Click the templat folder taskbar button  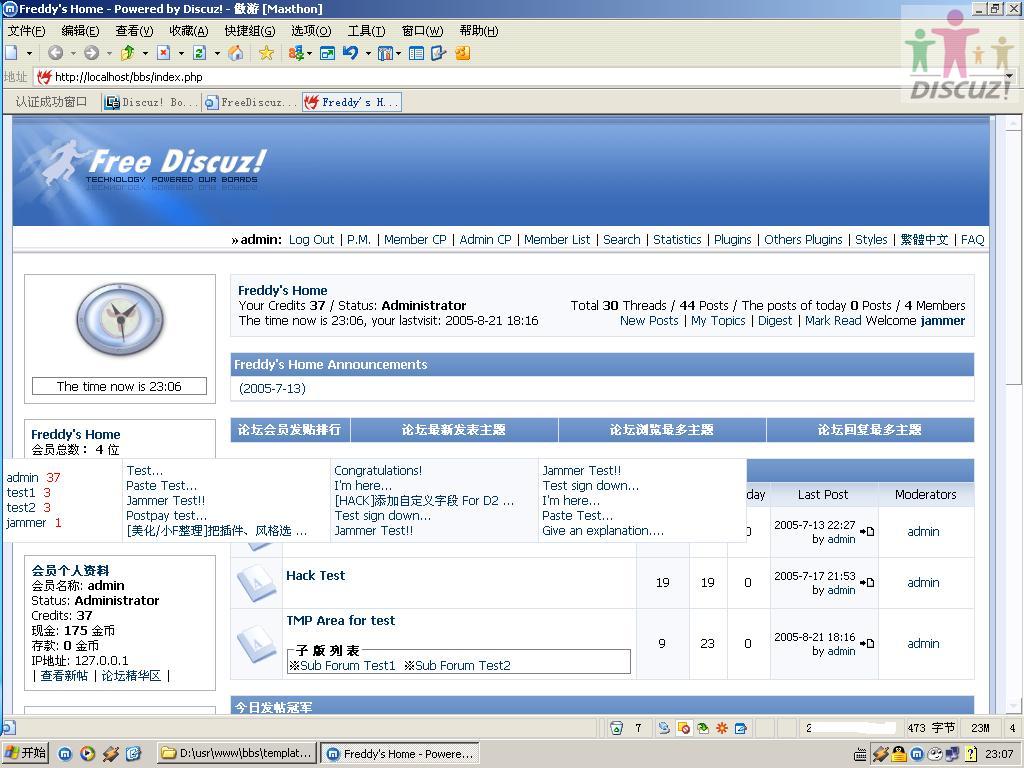[x=238, y=753]
